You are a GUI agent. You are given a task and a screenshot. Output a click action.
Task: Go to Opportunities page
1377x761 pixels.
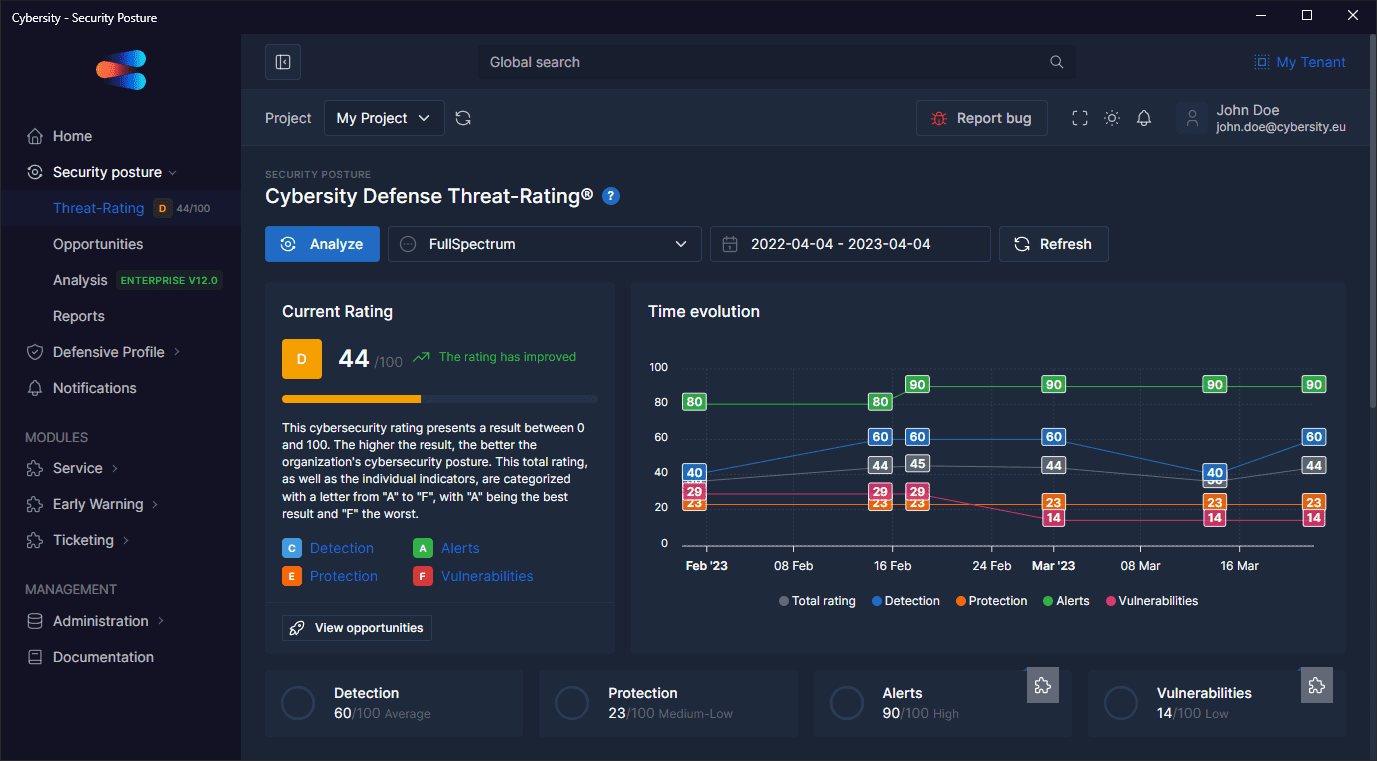[98, 244]
